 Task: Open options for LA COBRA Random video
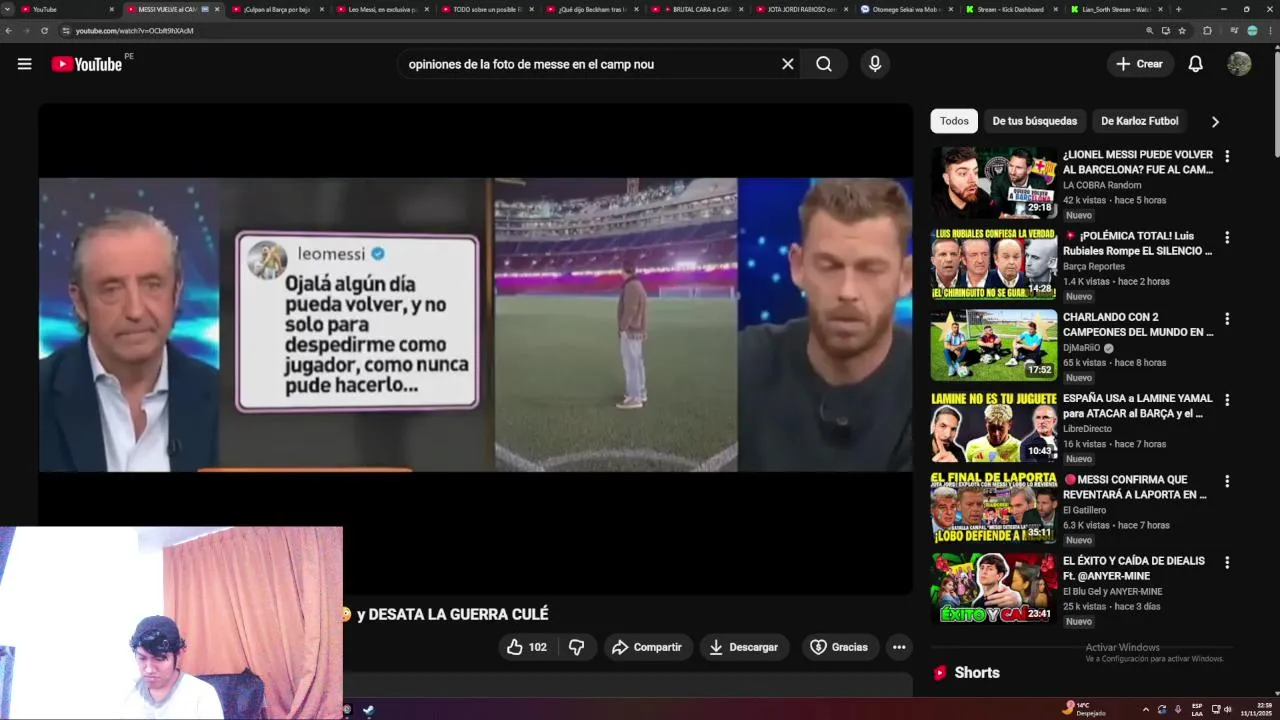tap(1227, 156)
